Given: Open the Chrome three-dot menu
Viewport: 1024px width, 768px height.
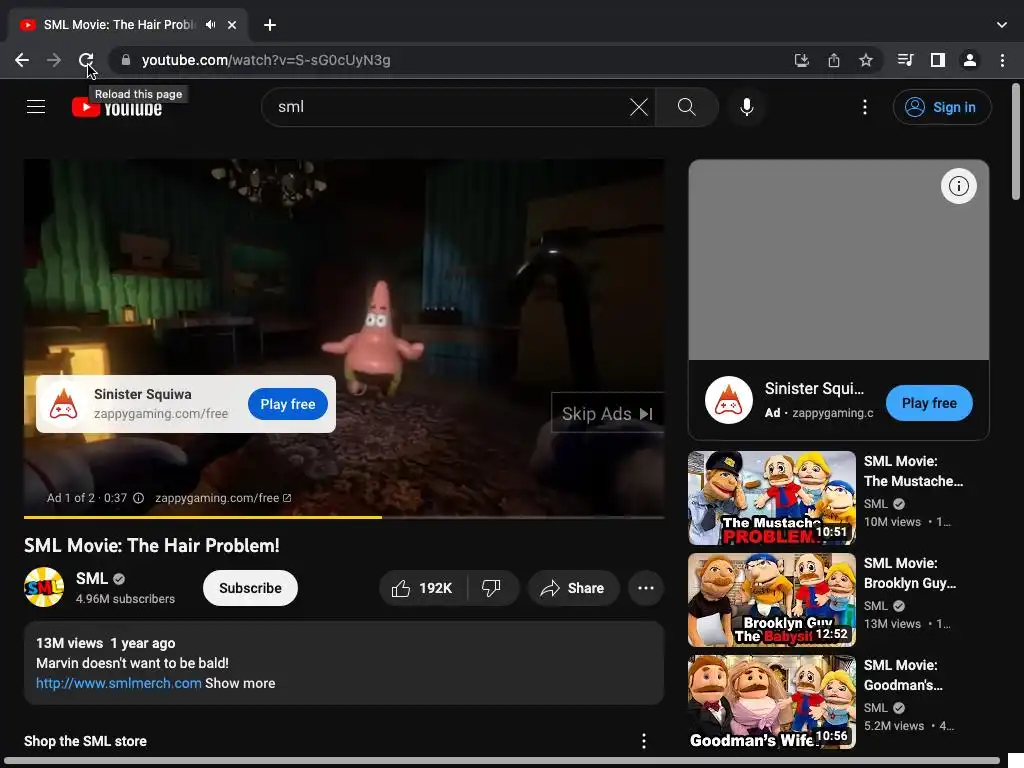Looking at the screenshot, I should 1002,60.
